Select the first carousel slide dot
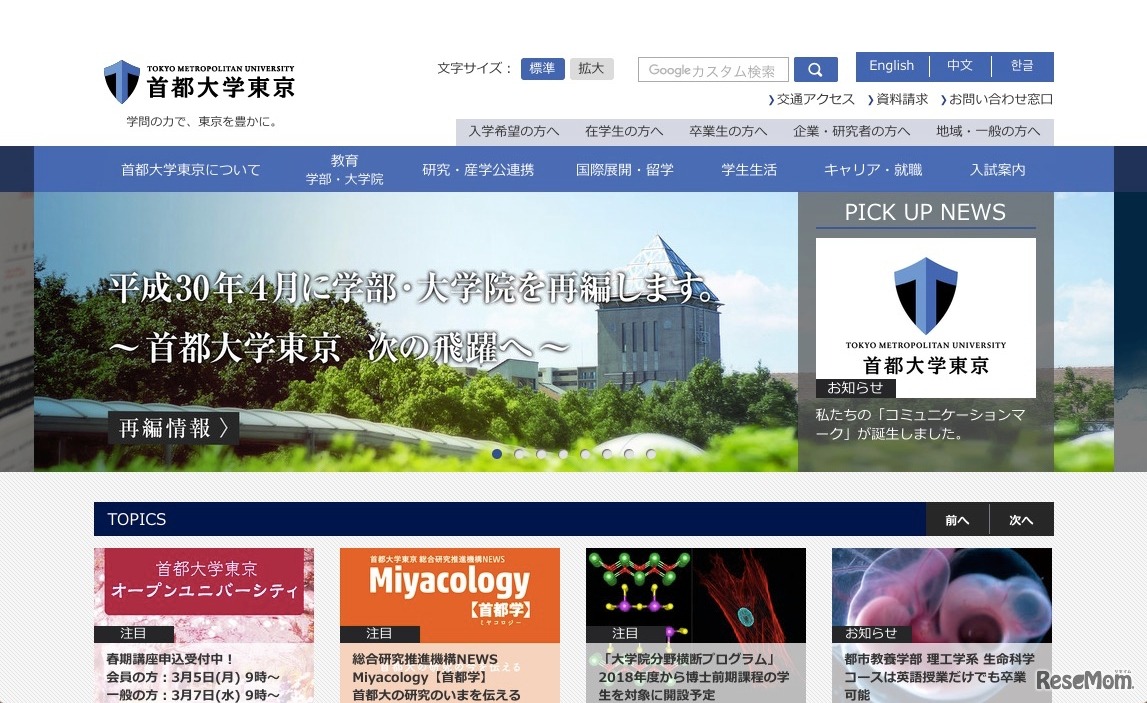Screen dimensions: 1147x703 (497, 454)
